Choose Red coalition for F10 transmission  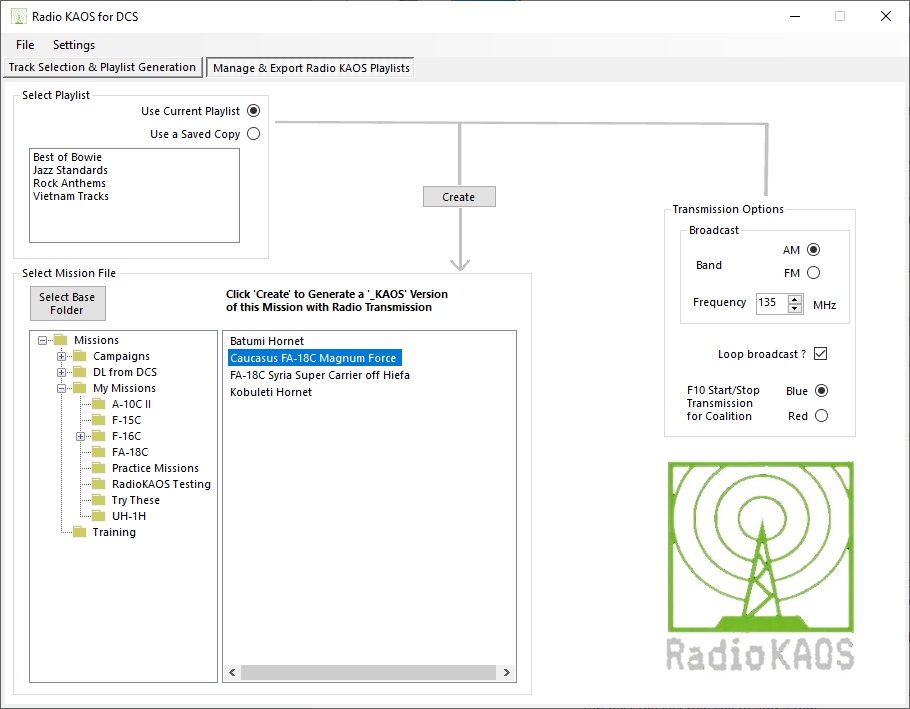coord(821,416)
